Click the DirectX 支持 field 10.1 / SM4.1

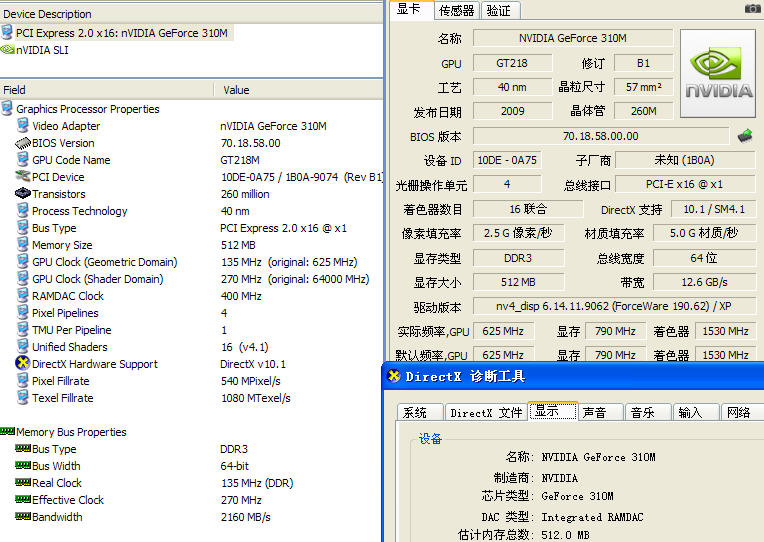click(x=713, y=209)
